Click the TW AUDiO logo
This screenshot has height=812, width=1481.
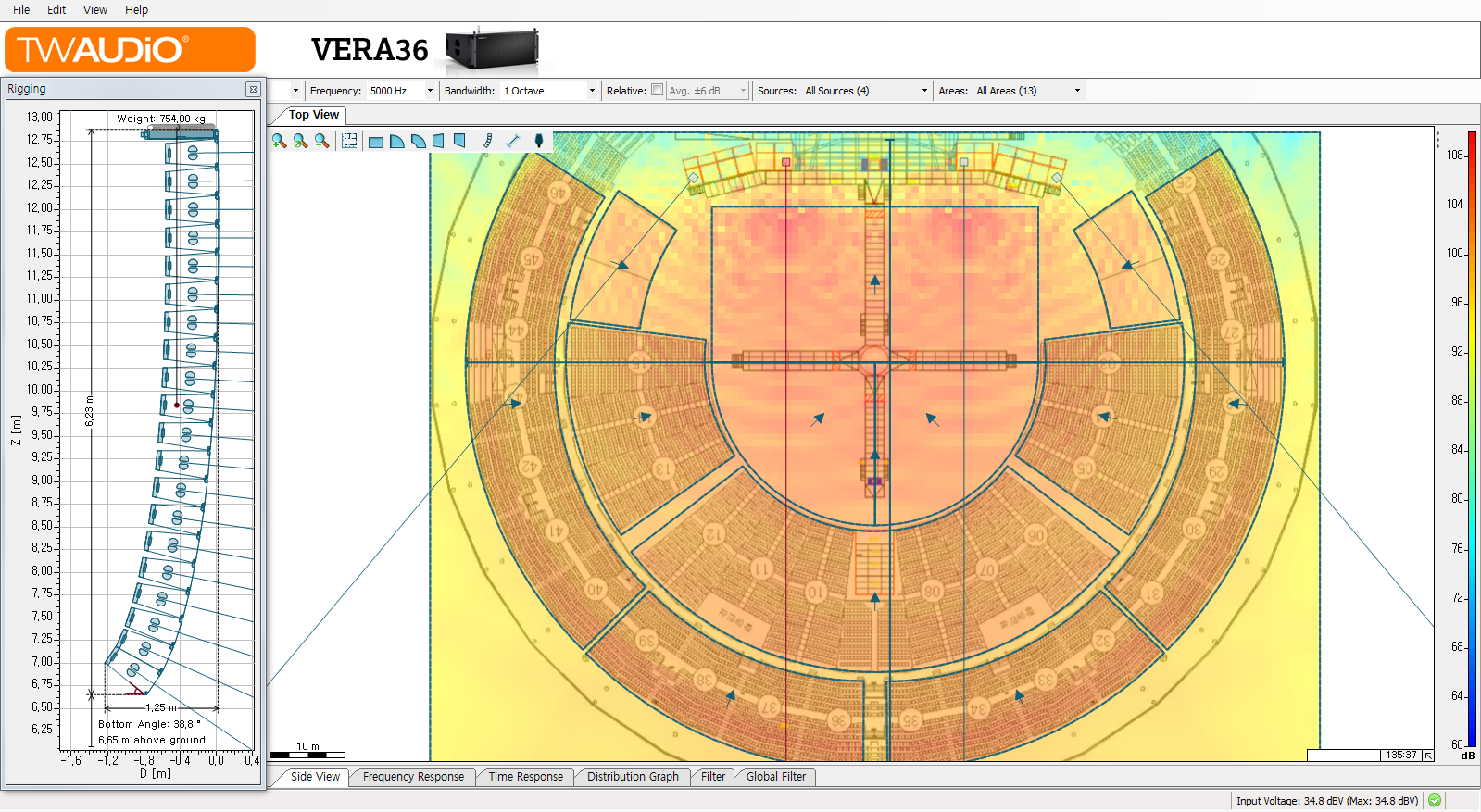pos(130,49)
